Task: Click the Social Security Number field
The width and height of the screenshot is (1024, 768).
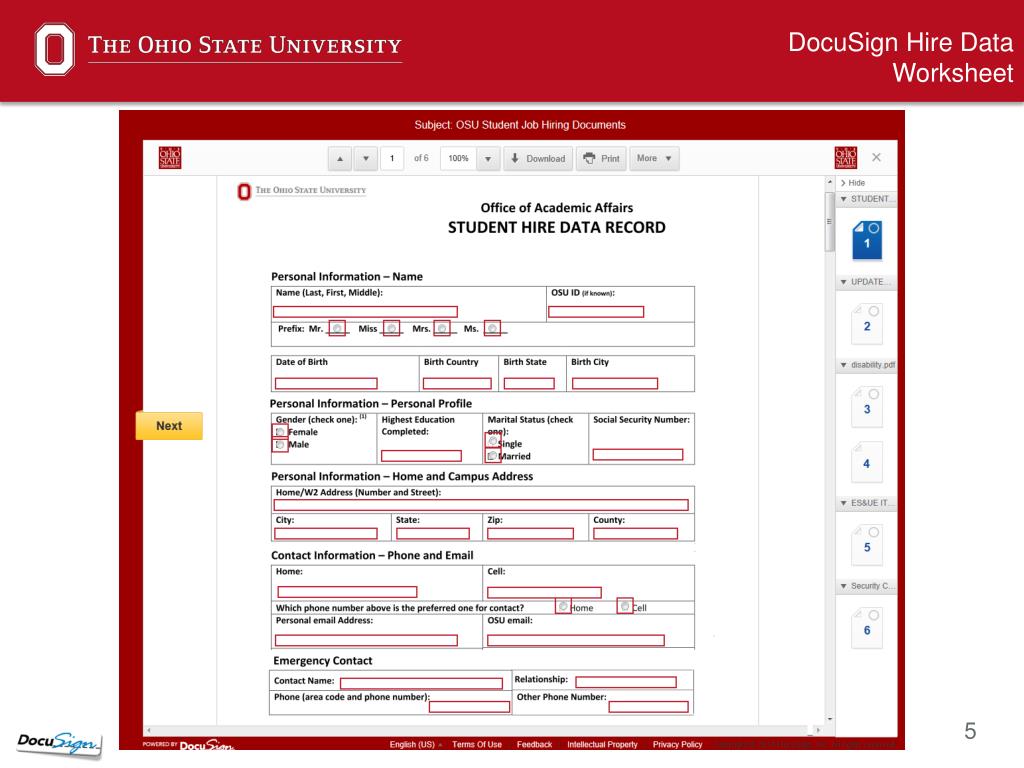Action: [638, 455]
